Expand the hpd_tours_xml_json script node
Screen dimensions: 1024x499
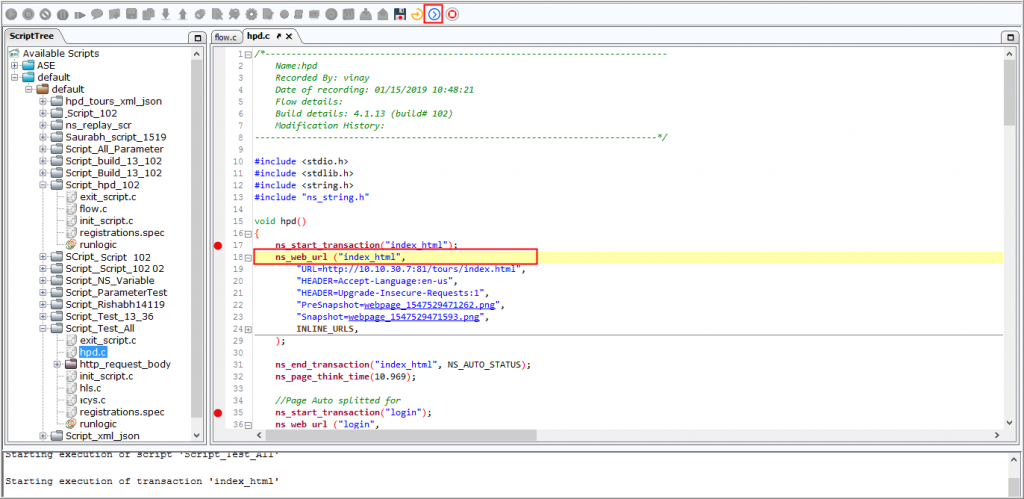point(43,101)
